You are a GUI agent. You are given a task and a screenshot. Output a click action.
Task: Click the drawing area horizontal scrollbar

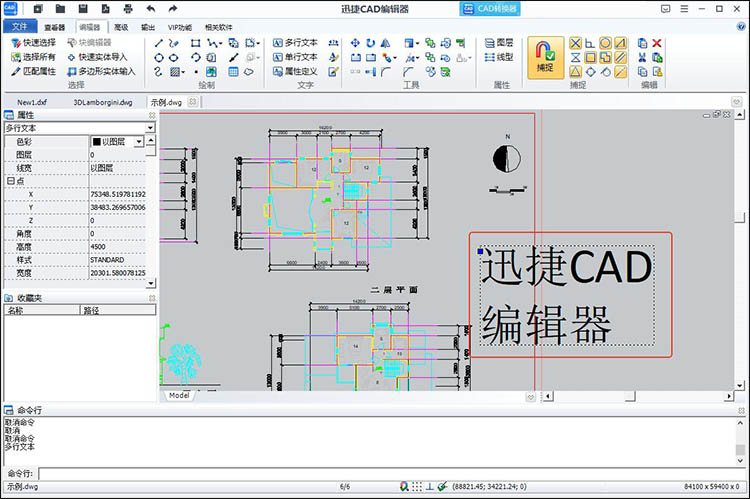(639, 396)
